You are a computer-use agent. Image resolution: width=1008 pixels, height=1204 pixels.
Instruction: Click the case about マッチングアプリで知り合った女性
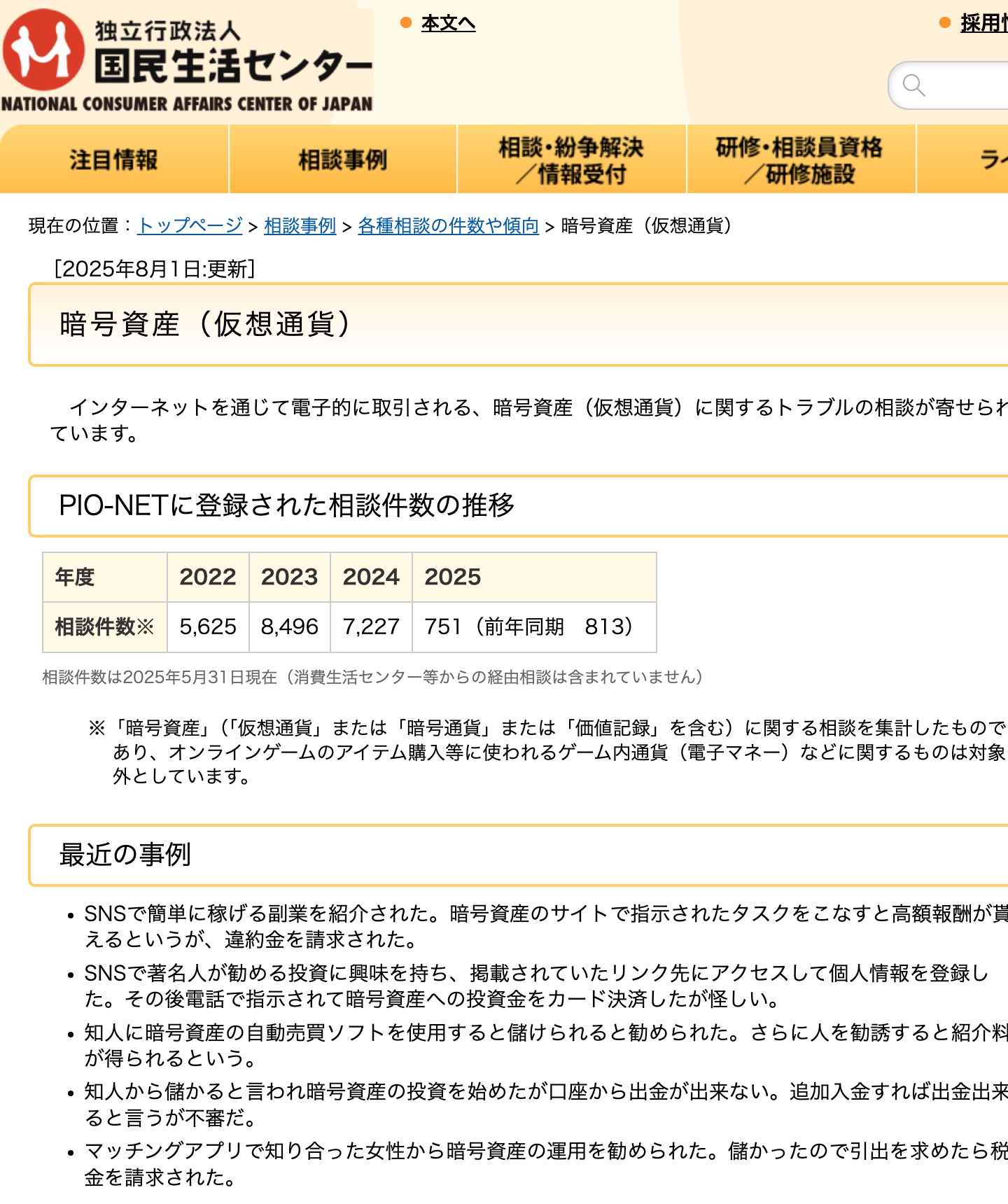[546, 1164]
